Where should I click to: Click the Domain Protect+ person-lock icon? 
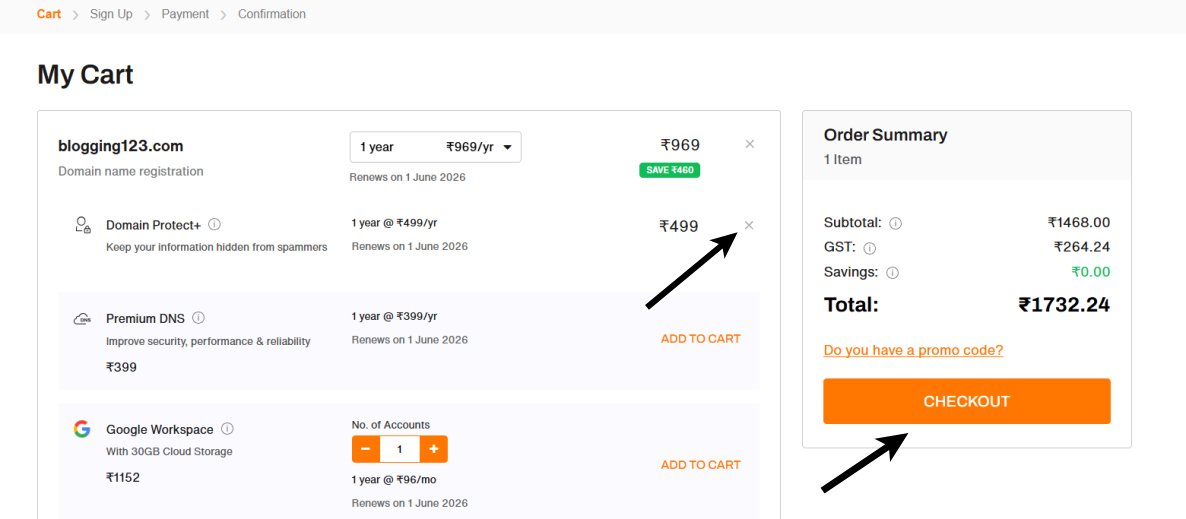tap(82, 225)
